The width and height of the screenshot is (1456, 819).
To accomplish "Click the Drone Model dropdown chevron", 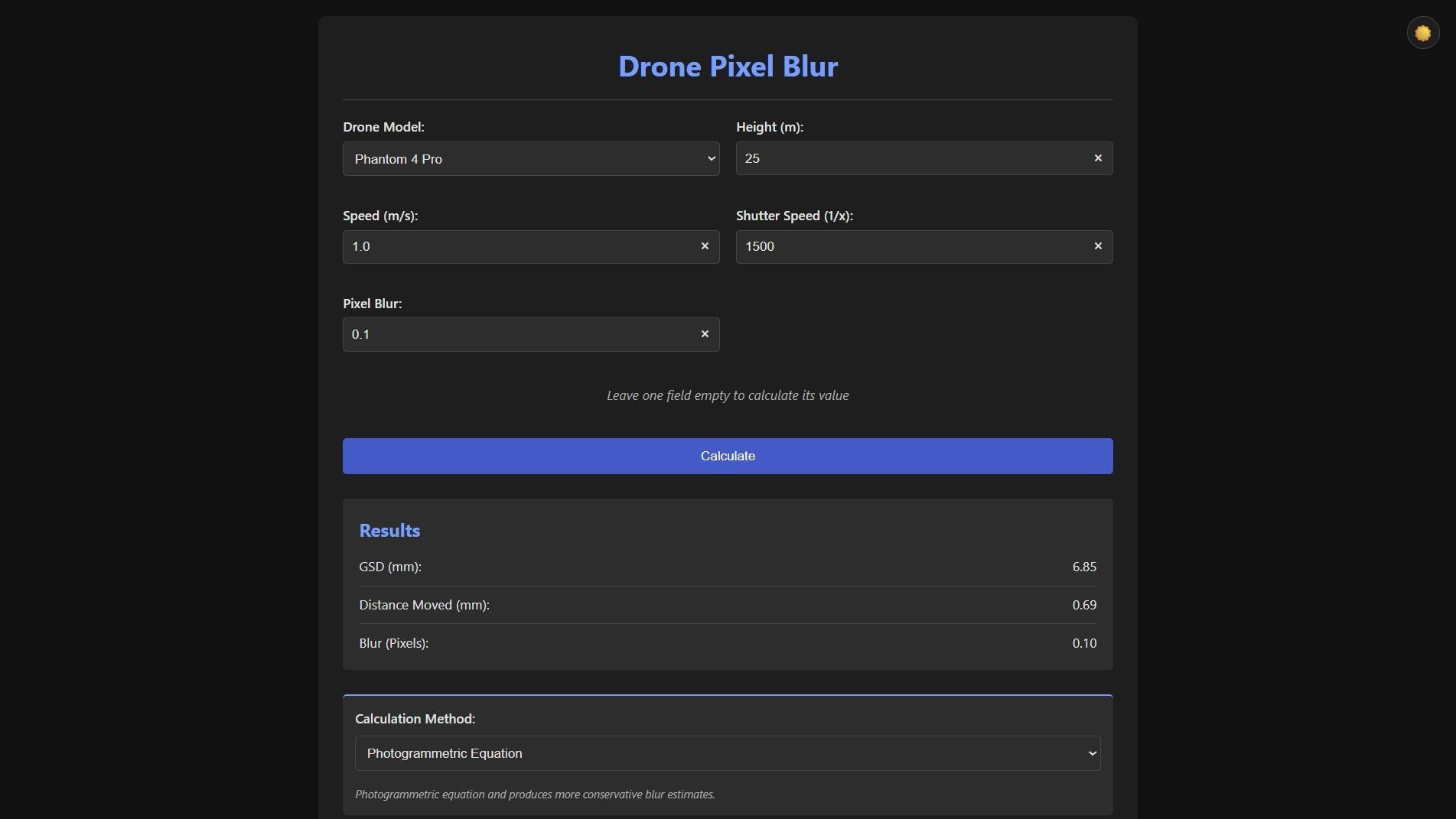I will pos(710,158).
